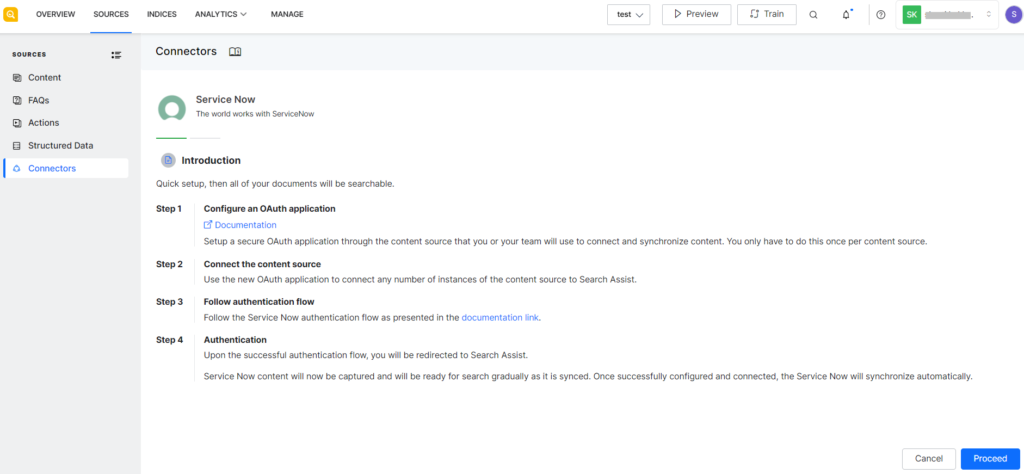Image resolution: width=1024 pixels, height=474 pixels.
Task: Click the Step 4 label
Action: point(170,340)
